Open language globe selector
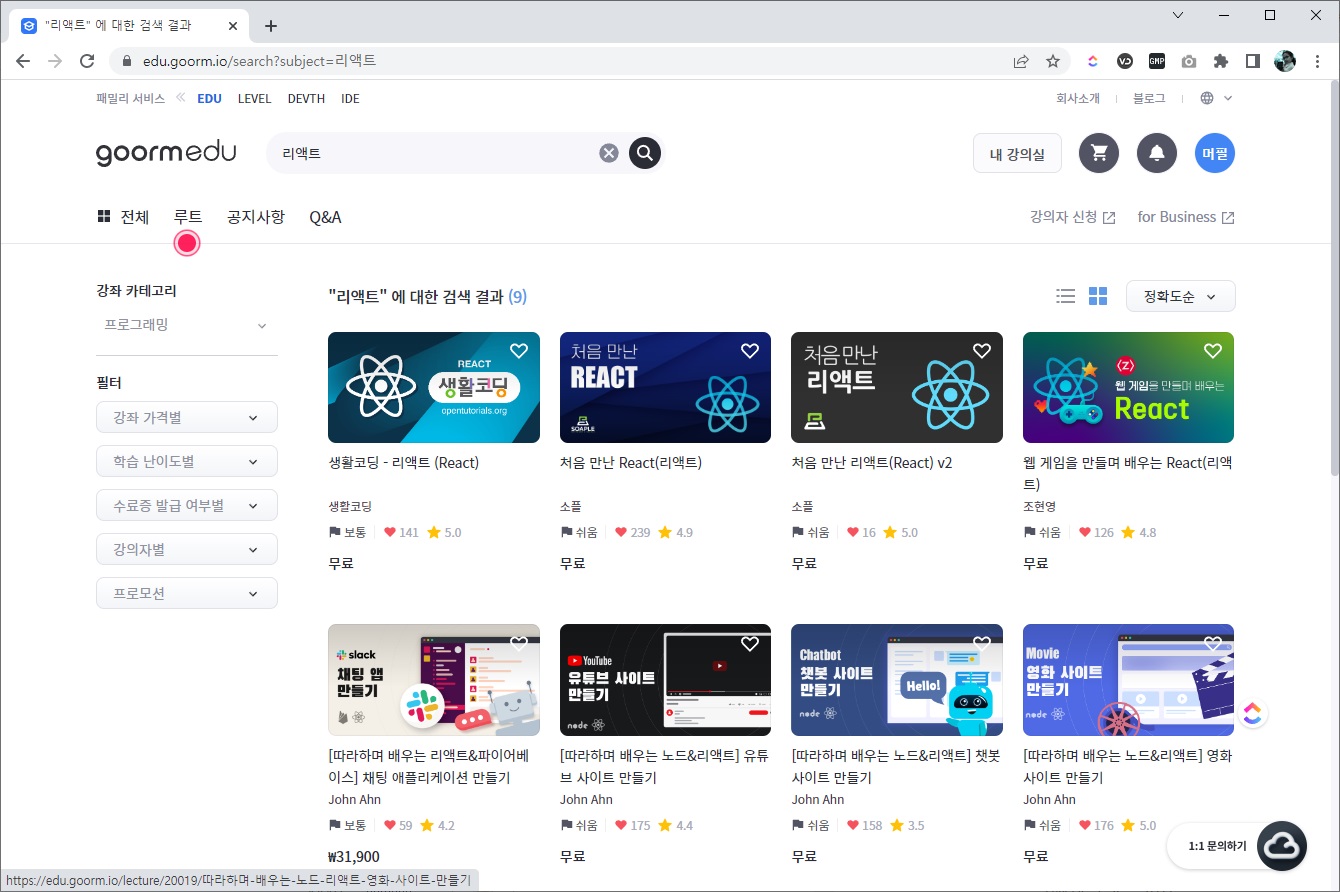Viewport: 1340px width, 892px height. coord(1216,98)
